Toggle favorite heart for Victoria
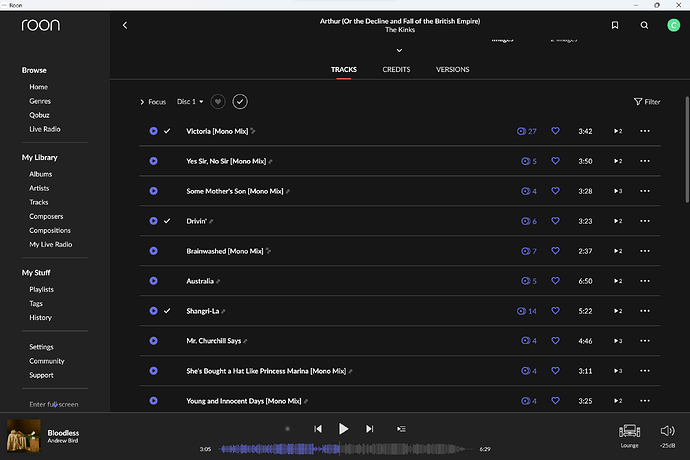This screenshot has height=460, width=690. (x=555, y=131)
